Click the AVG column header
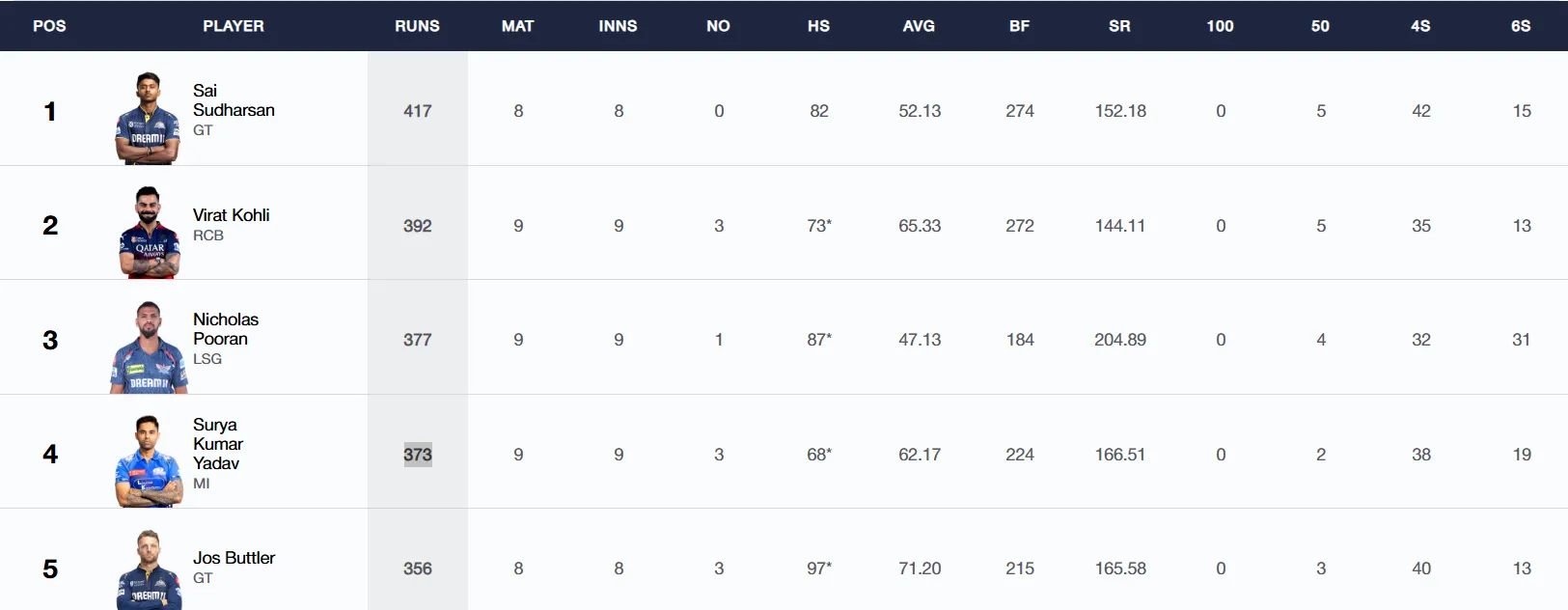1568x610 pixels. coord(919,26)
